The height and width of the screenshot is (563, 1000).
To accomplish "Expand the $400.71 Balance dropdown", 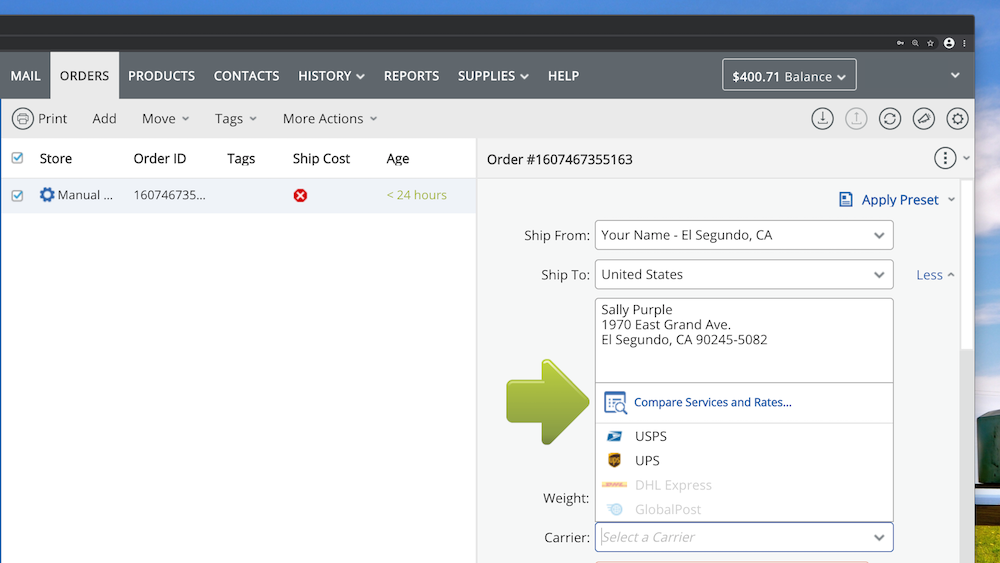I will coord(789,76).
